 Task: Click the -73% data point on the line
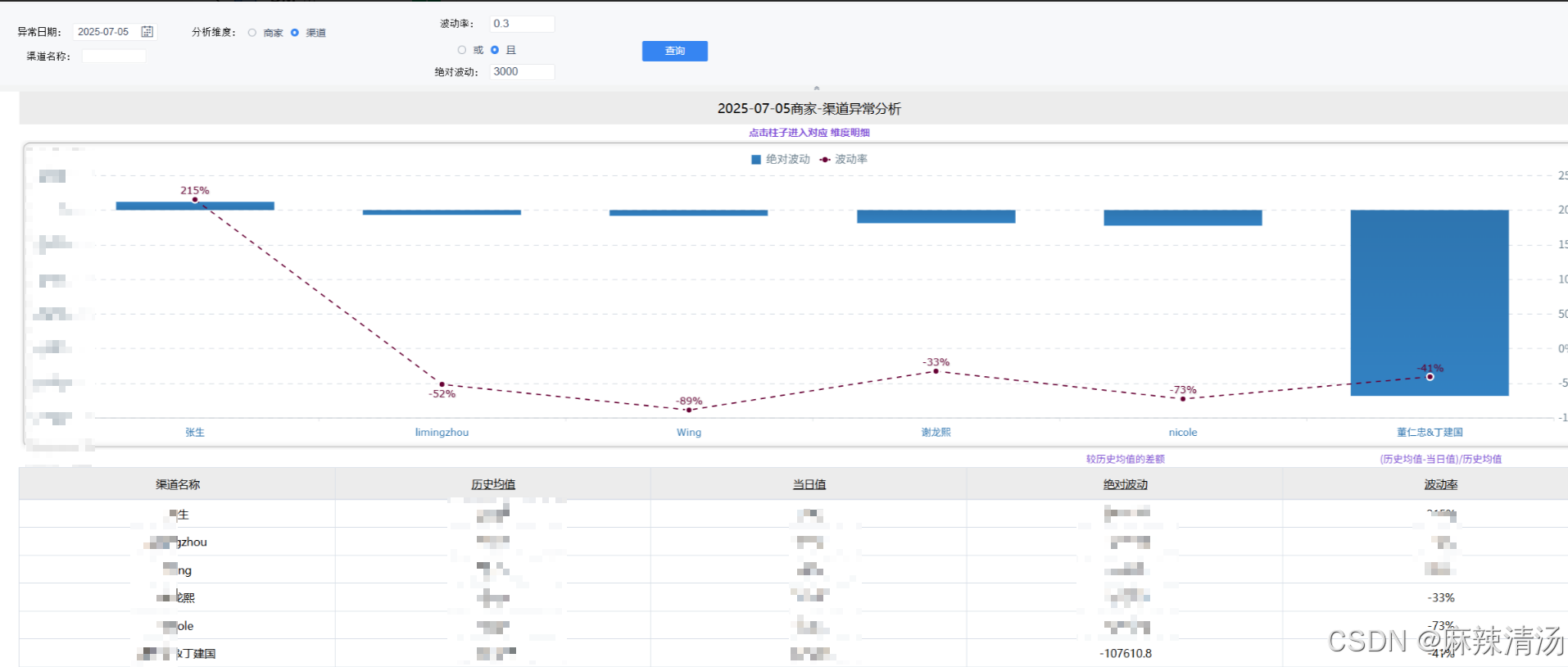(1183, 399)
